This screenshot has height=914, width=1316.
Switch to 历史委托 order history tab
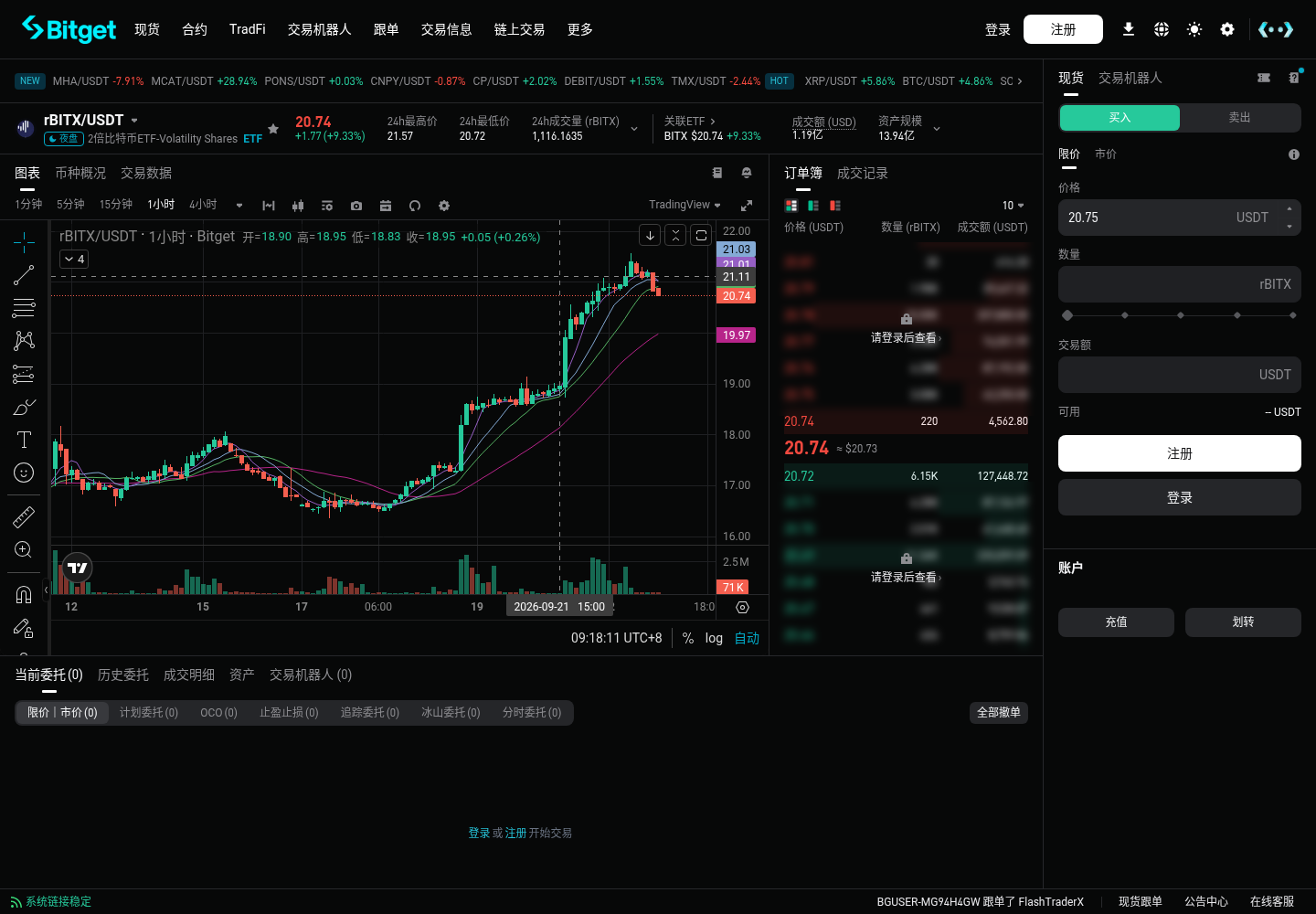coord(123,675)
